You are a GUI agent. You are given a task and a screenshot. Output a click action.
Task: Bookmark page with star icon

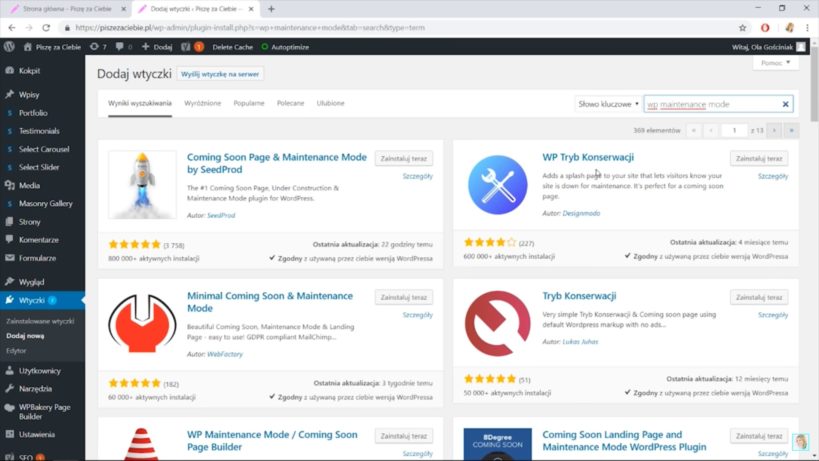[742, 28]
